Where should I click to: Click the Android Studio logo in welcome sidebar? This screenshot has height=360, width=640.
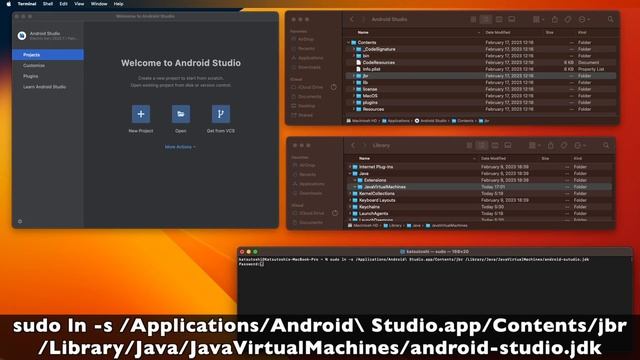pyautogui.click(x=22, y=36)
